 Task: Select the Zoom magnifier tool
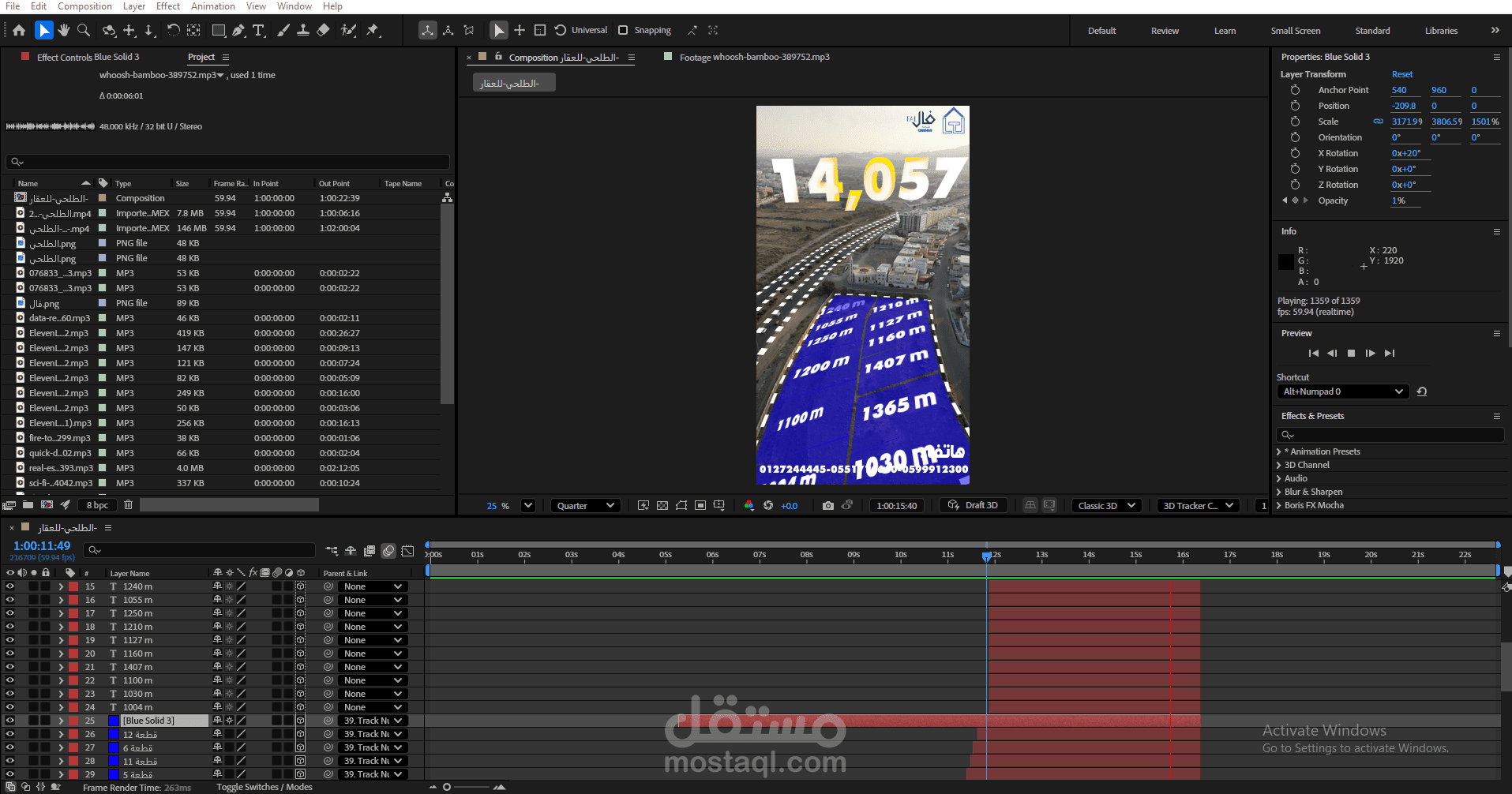click(x=84, y=31)
